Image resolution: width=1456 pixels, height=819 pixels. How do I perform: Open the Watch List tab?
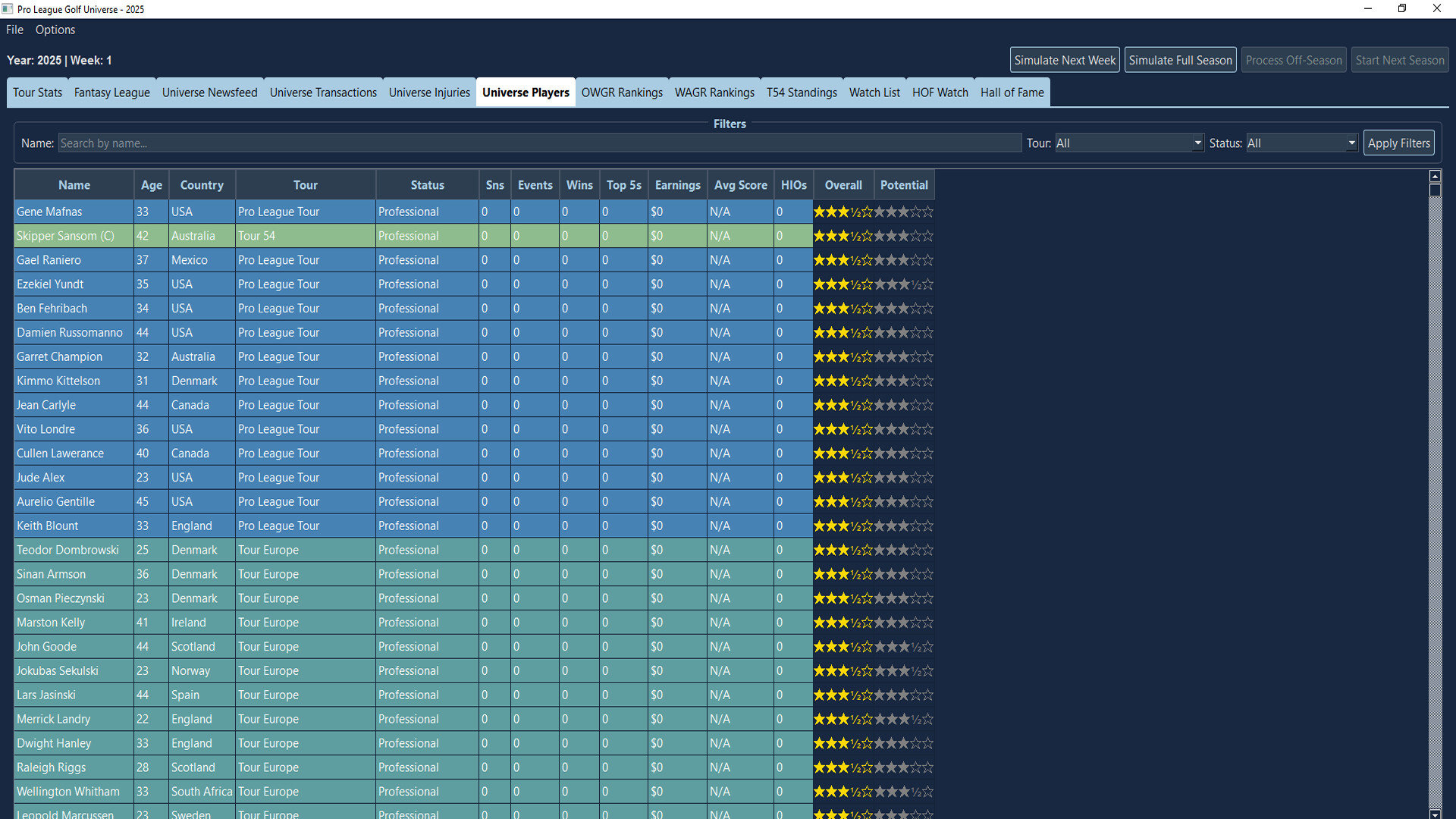[x=874, y=92]
